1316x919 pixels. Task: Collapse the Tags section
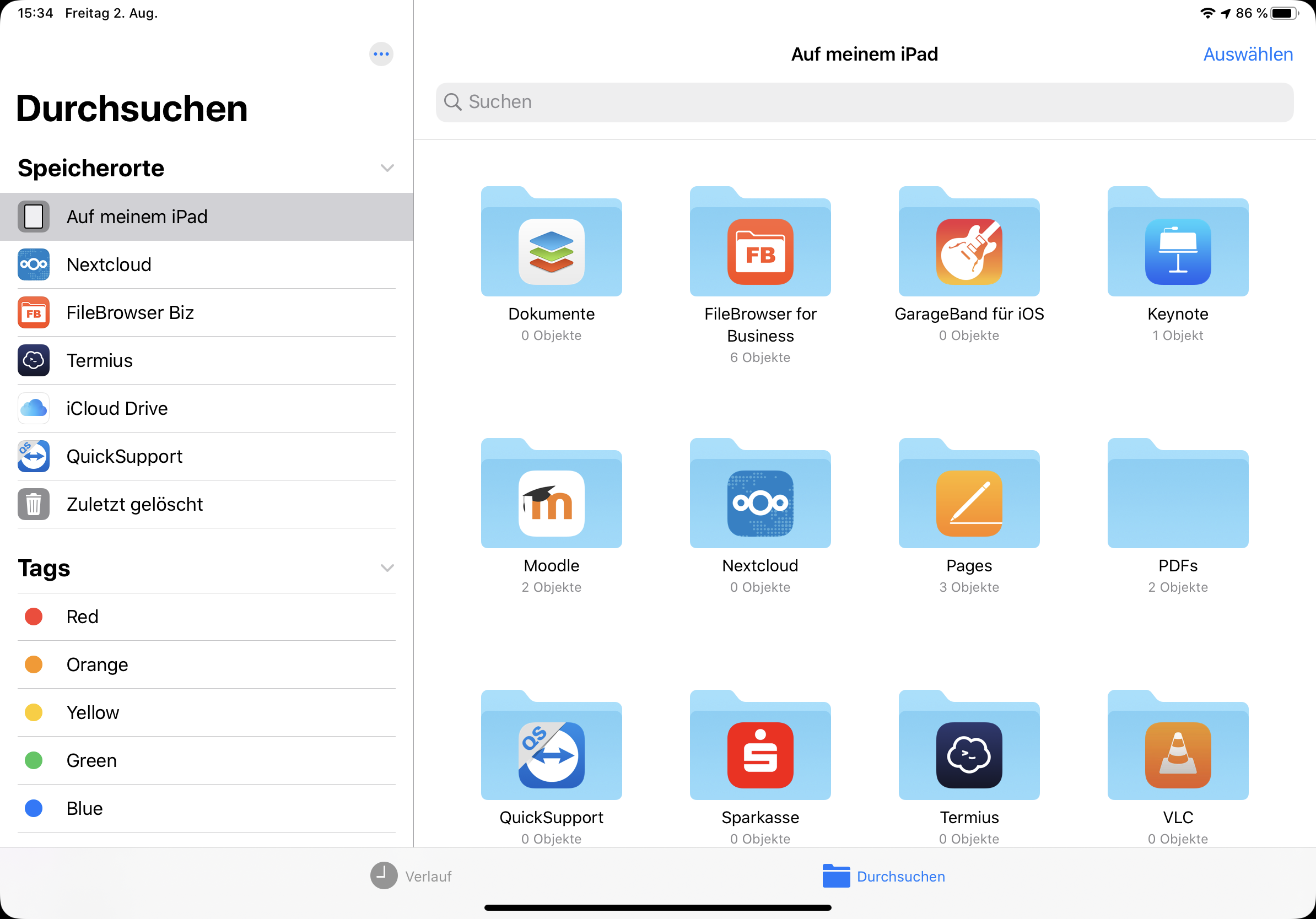(x=387, y=568)
